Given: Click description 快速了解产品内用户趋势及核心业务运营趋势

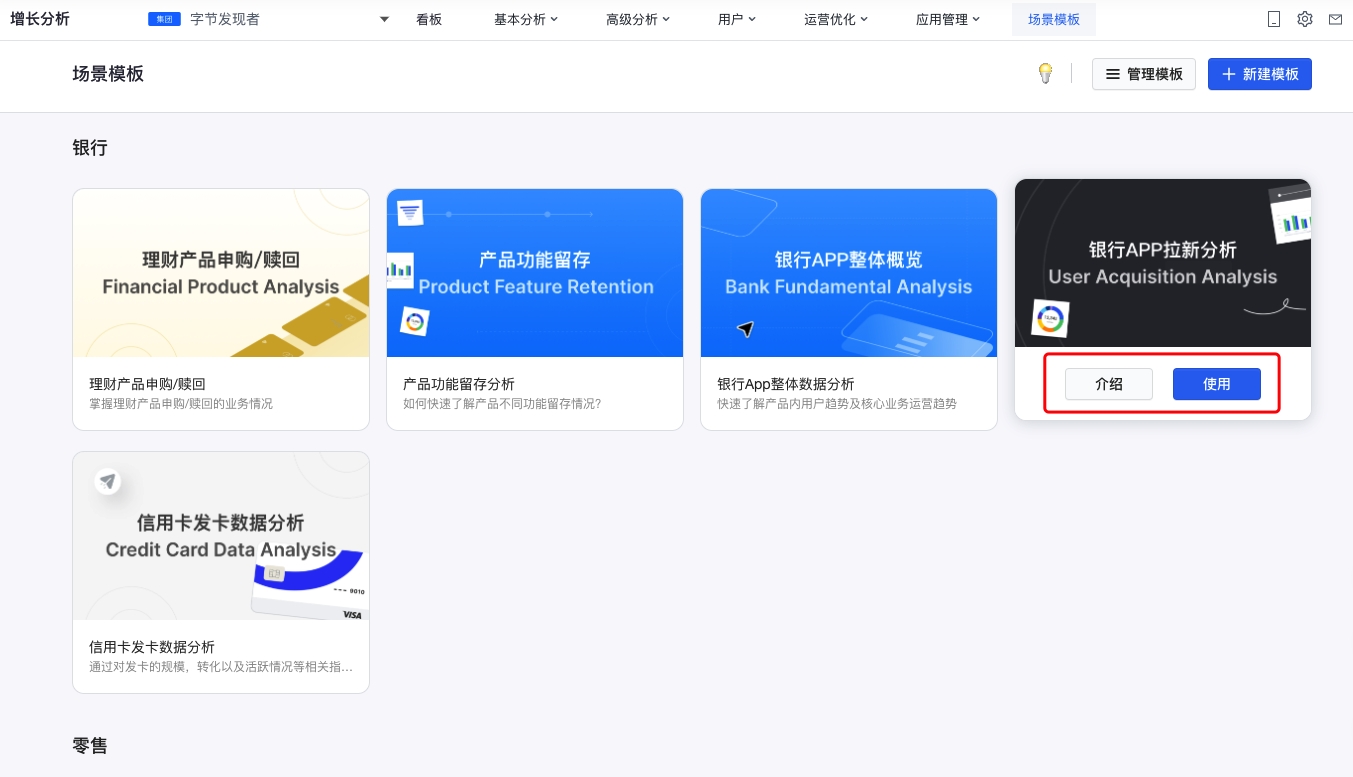Looking at the screenshot, I should (x=837, y=404).
